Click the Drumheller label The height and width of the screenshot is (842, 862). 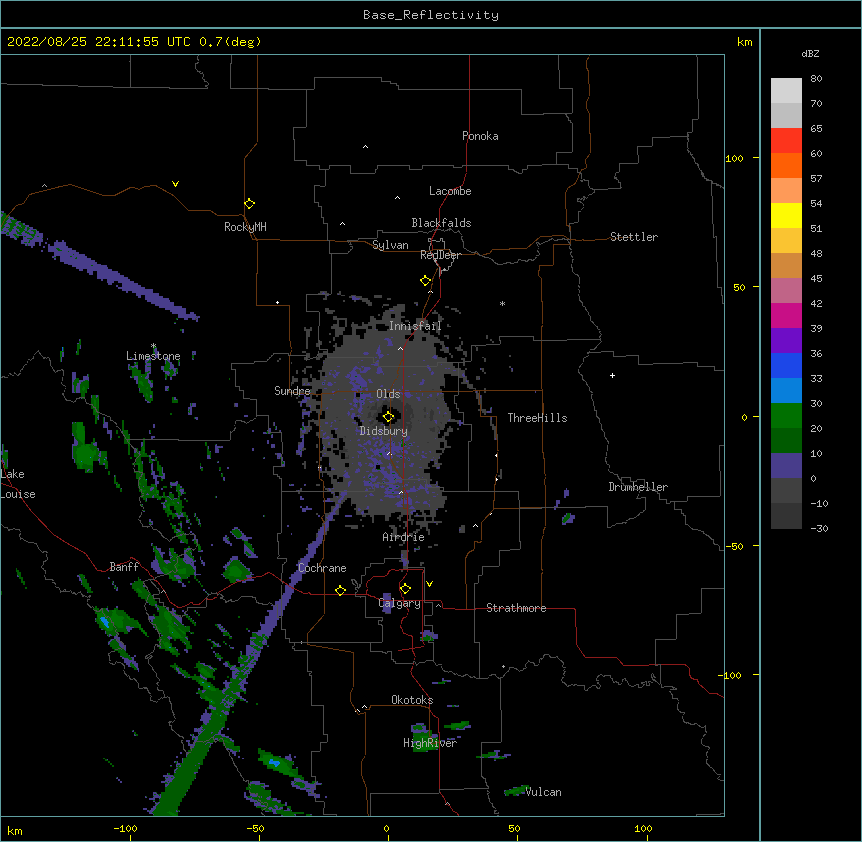[x=638, y=487]
